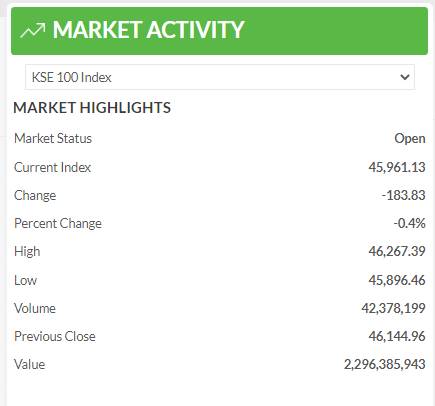Click the Market Status label
Screen dimensions: 435x406
[53, 138]
